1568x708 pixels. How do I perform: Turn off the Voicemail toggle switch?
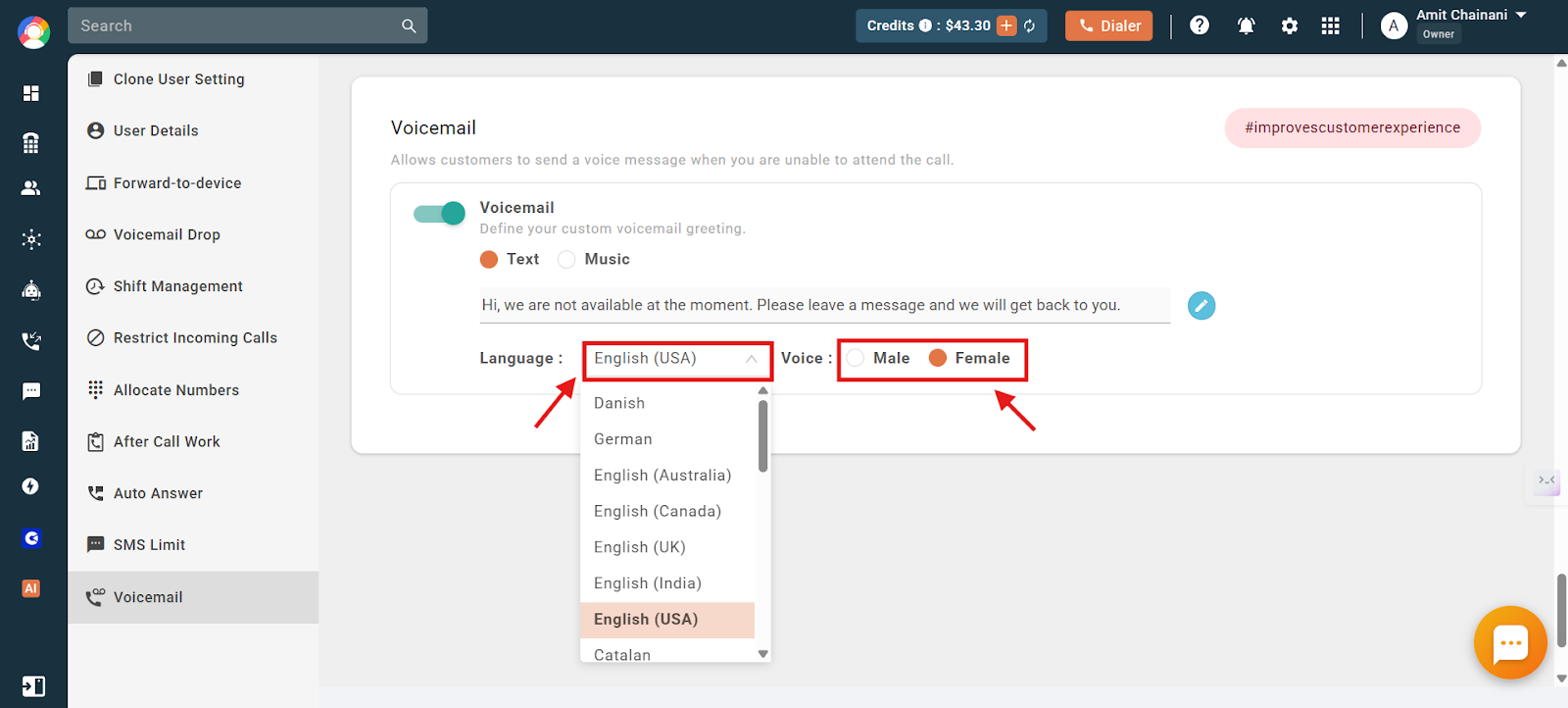point(439,214)
